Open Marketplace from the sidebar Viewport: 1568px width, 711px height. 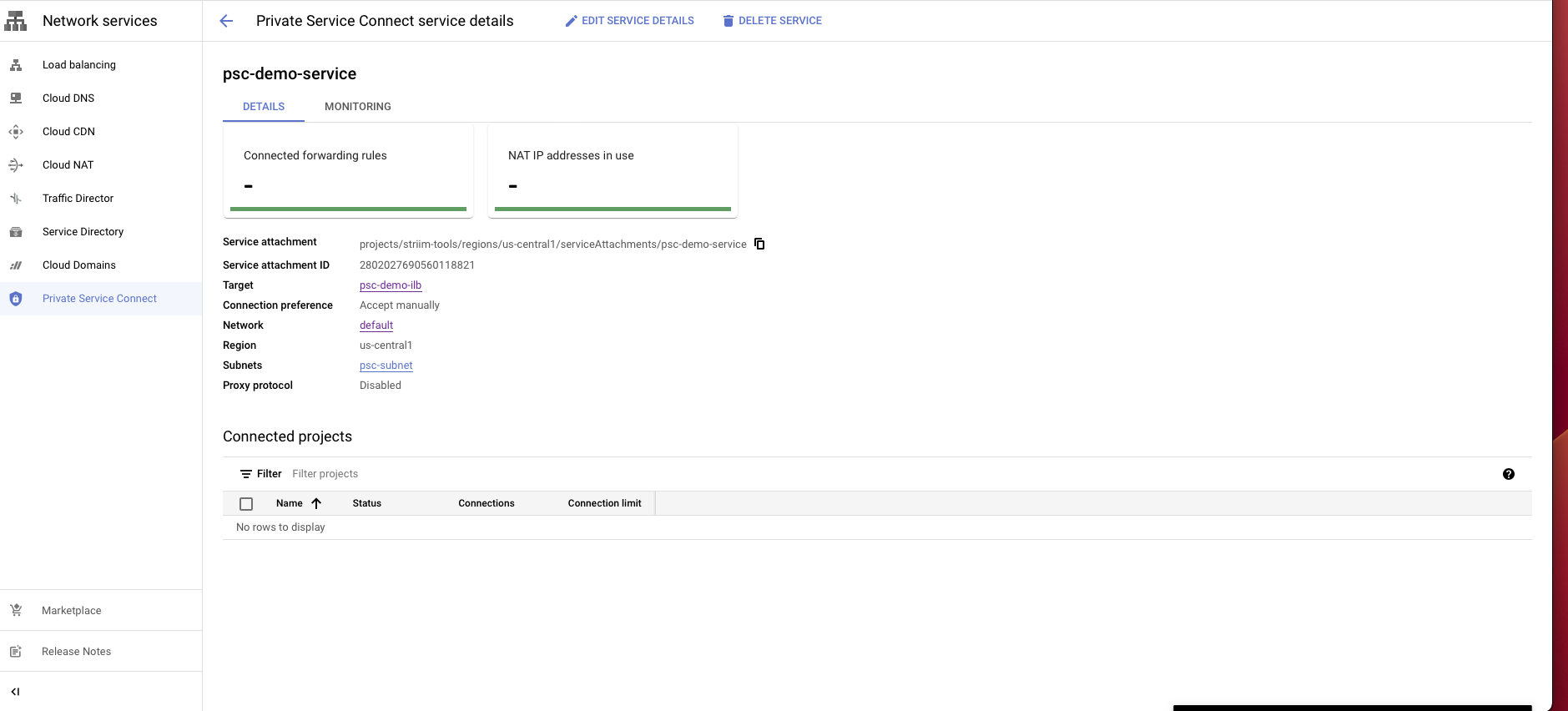point(71,611)
